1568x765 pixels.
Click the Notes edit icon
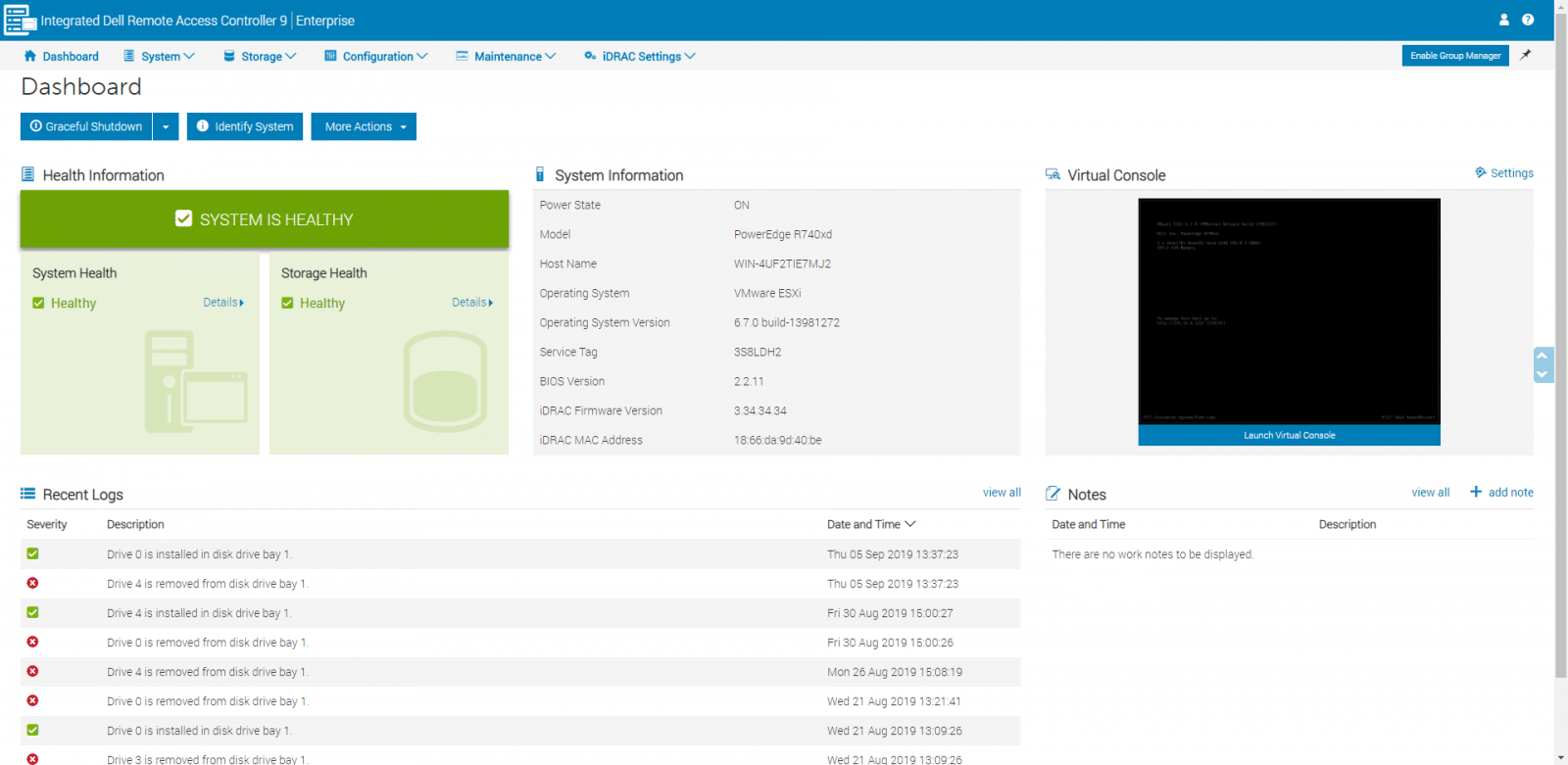[x=1053, y=494]
